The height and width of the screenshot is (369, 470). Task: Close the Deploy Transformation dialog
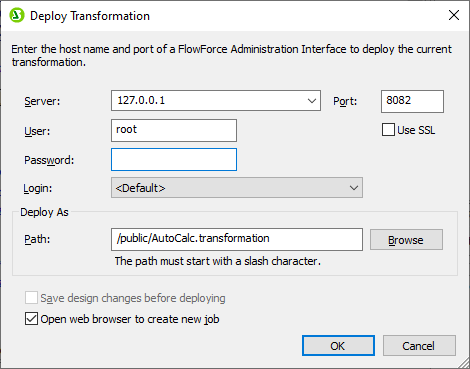tap(454, 15)
